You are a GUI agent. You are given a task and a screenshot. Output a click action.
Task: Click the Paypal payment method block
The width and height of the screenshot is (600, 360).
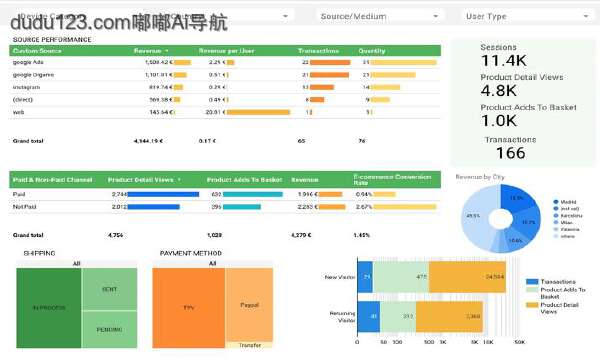tap(249, 305)
